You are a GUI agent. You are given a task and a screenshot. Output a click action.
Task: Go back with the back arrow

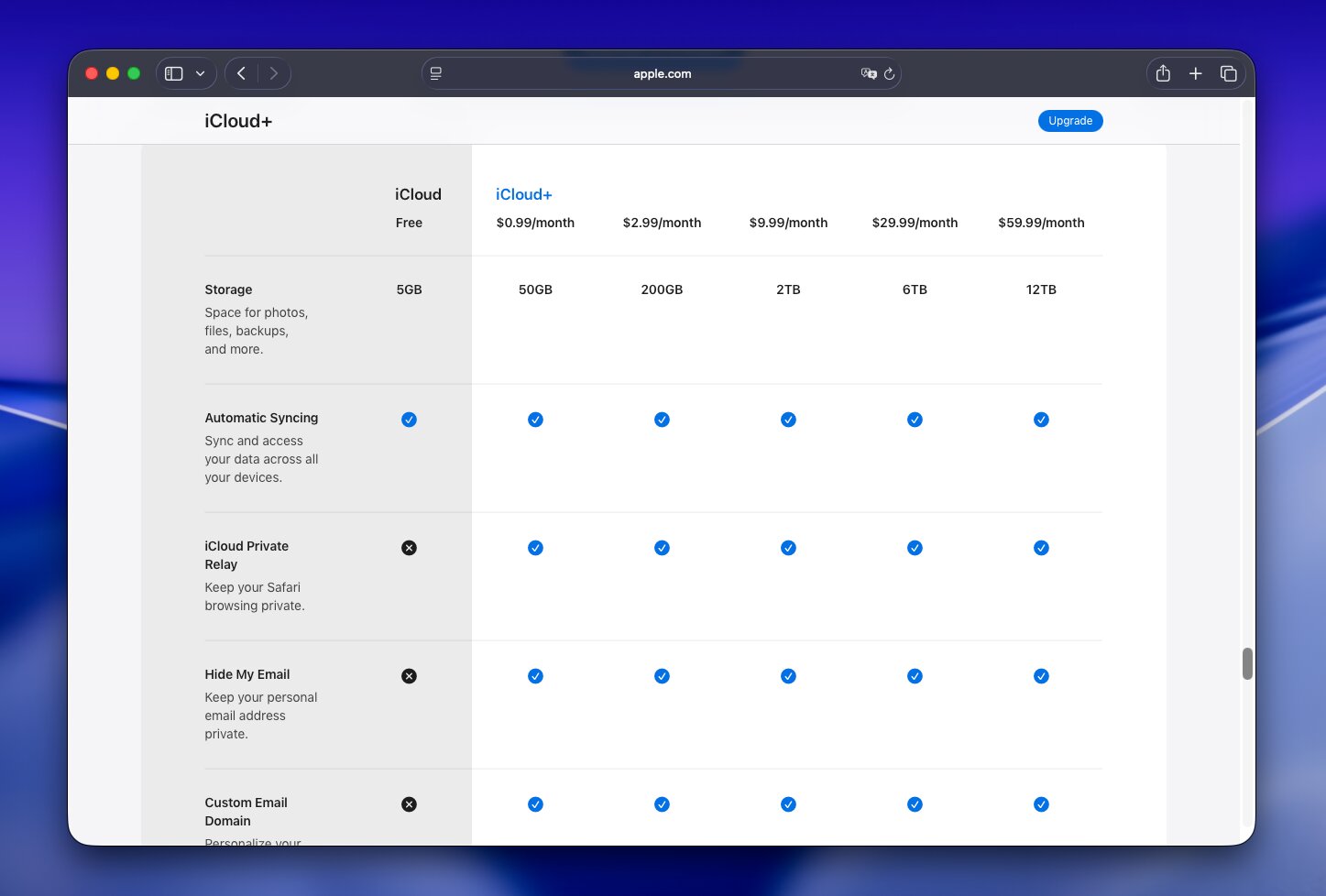tap(242, 73)
